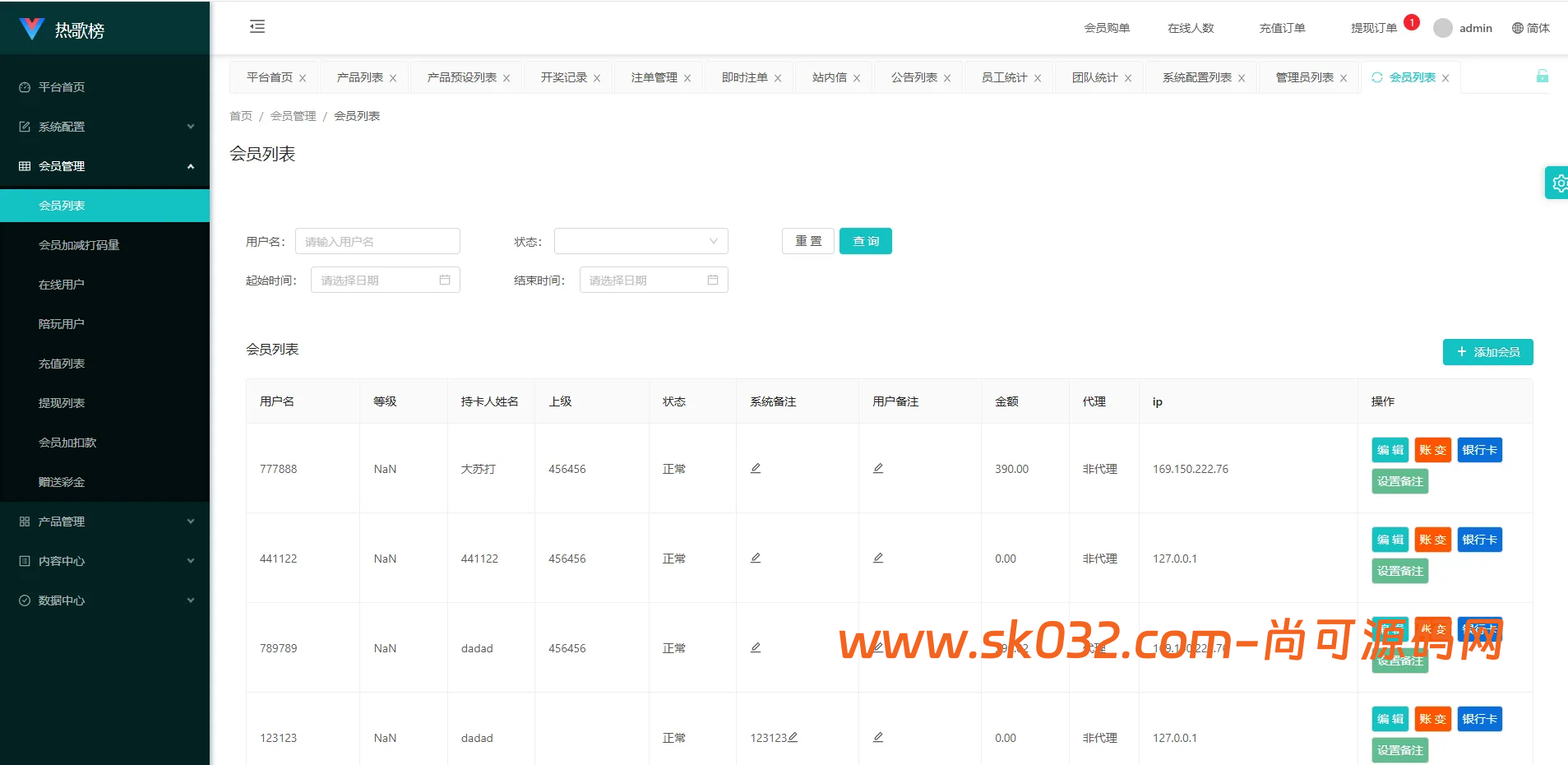Collapse sidebar with the hamburger icon

[x=257, y=26]
